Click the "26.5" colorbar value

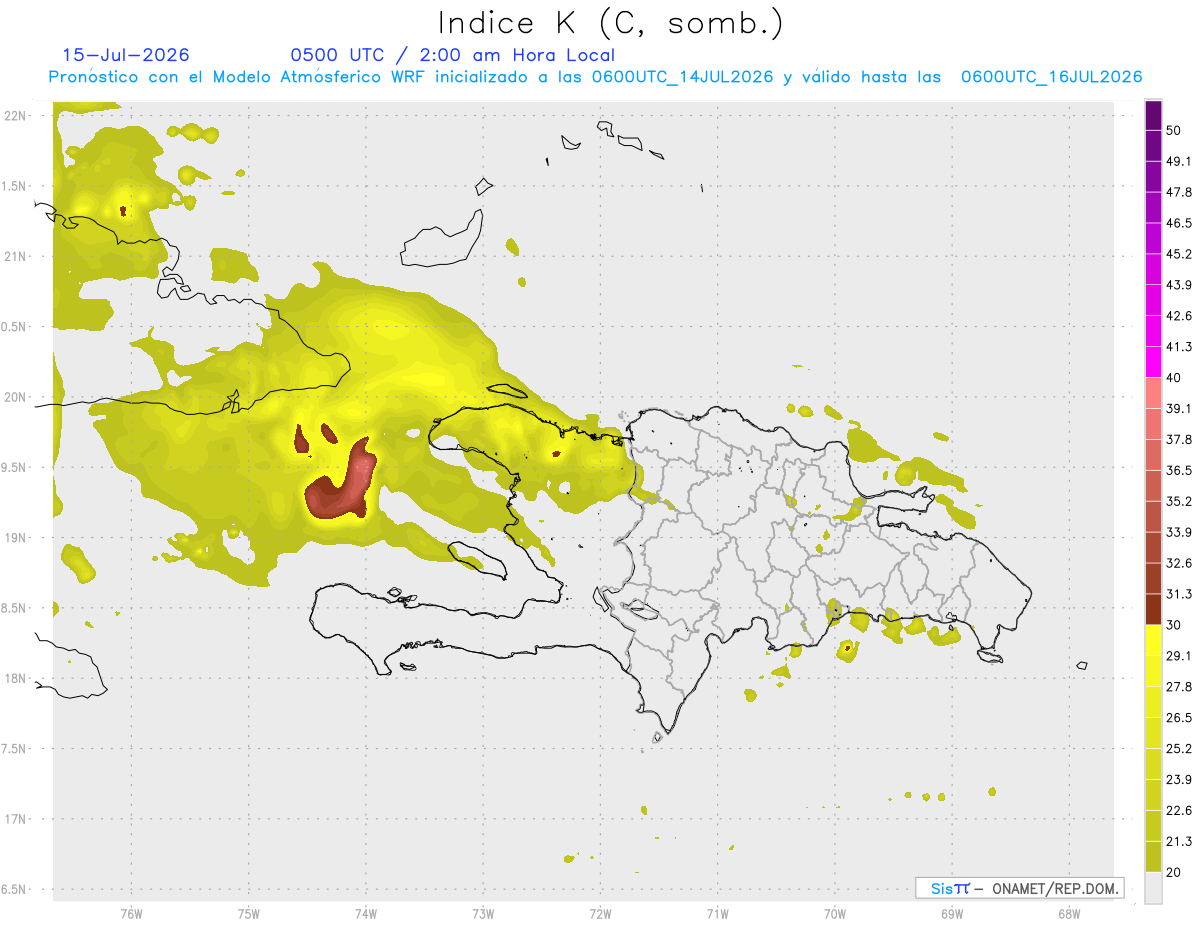1179,718
